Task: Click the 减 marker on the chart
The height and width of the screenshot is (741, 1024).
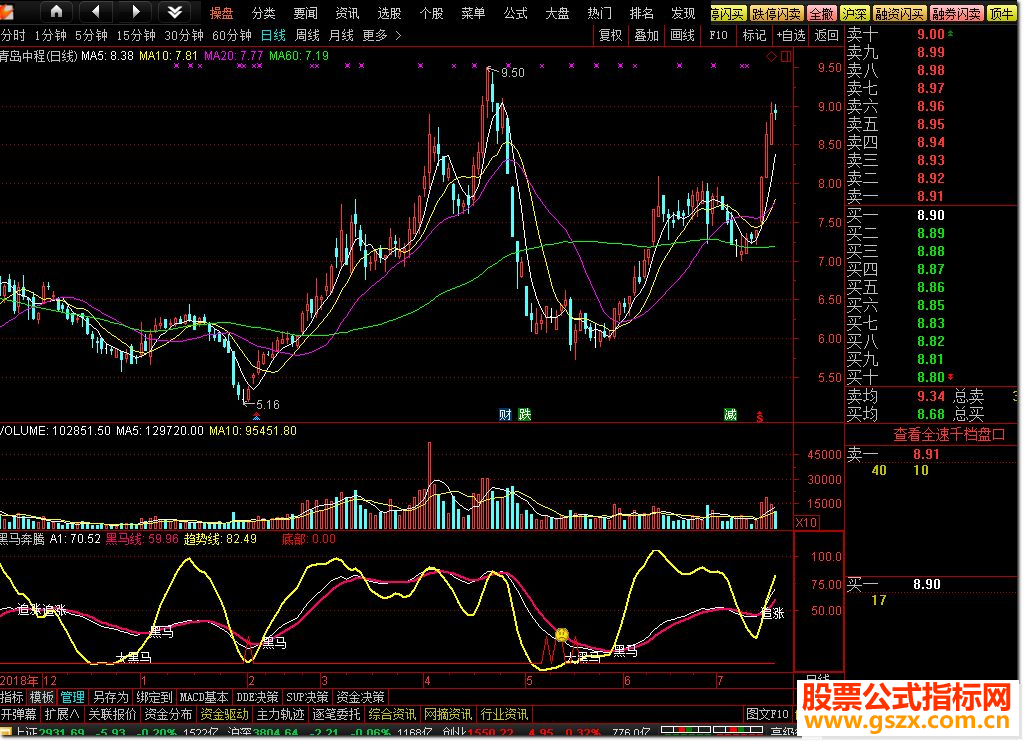Action: [x=730, y=415]
